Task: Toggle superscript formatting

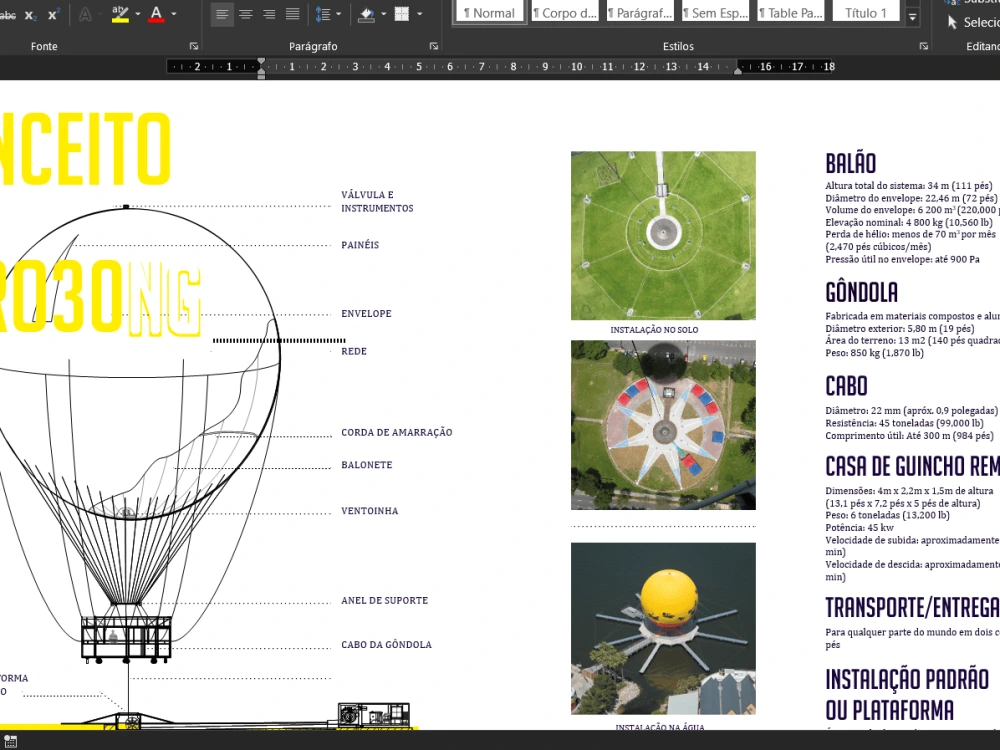Action: tap(53, 15)
